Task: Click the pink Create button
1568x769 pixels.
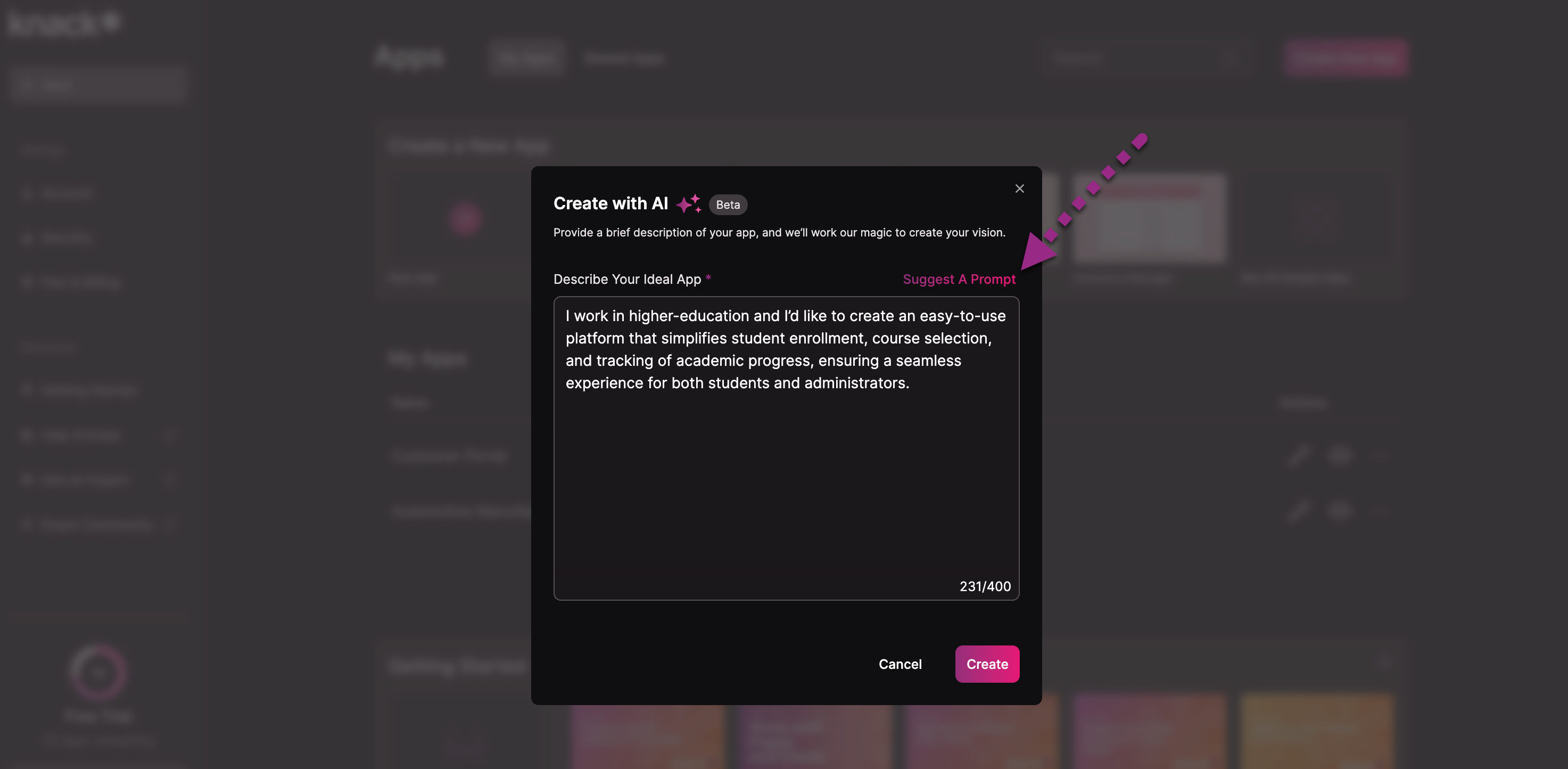Action: click(x=987, y=664)
